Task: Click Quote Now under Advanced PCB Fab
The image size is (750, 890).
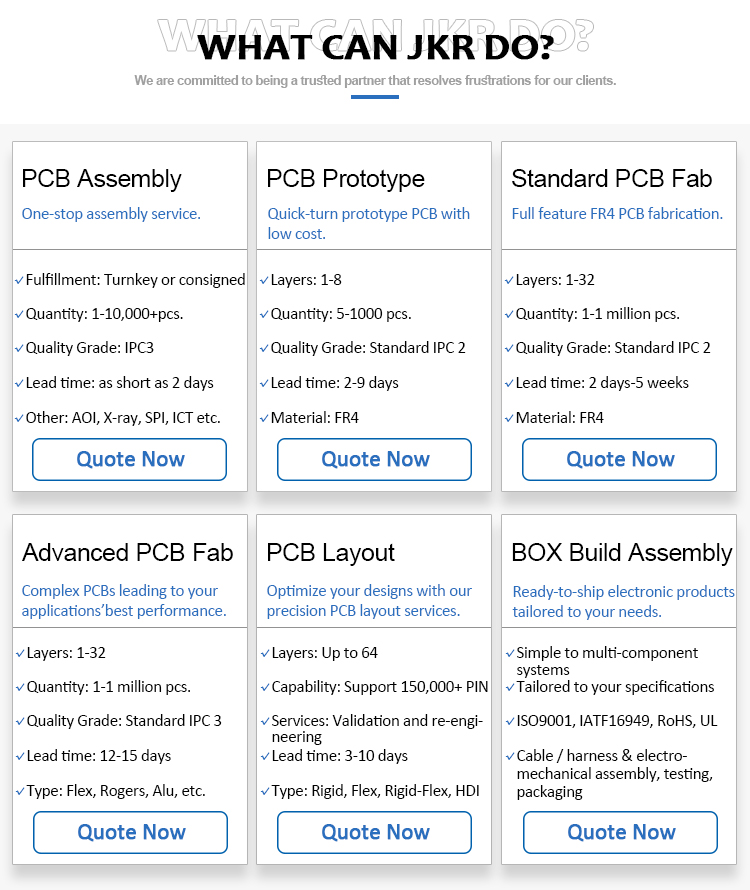Action: click(131, 832)
